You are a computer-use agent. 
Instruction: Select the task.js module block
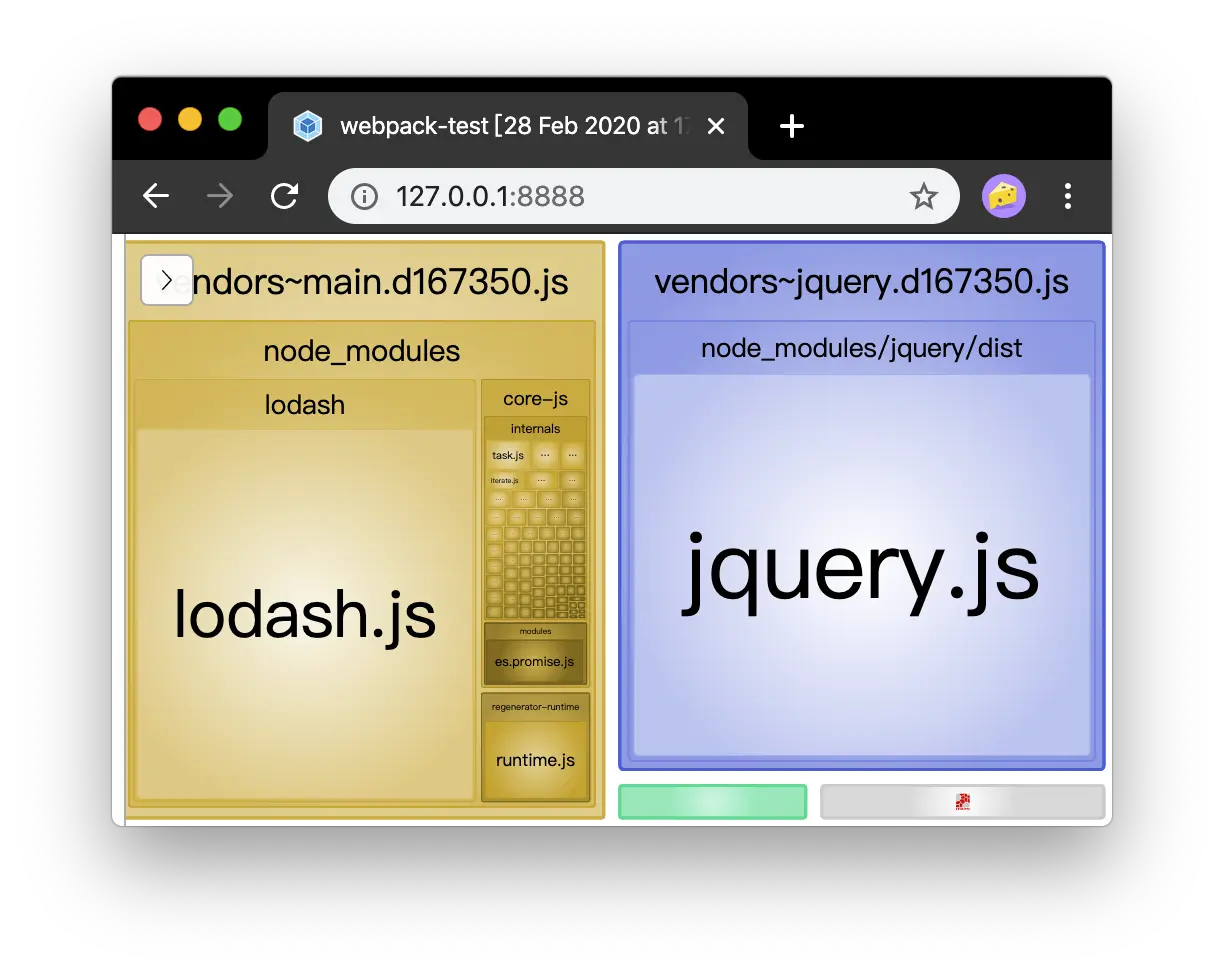point(508,455)
